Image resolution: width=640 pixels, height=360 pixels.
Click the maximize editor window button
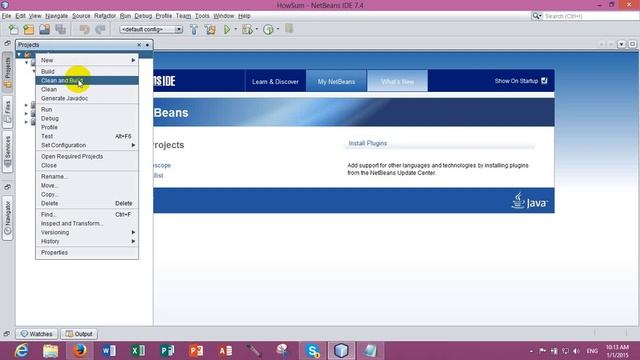[x=632, y=44]
